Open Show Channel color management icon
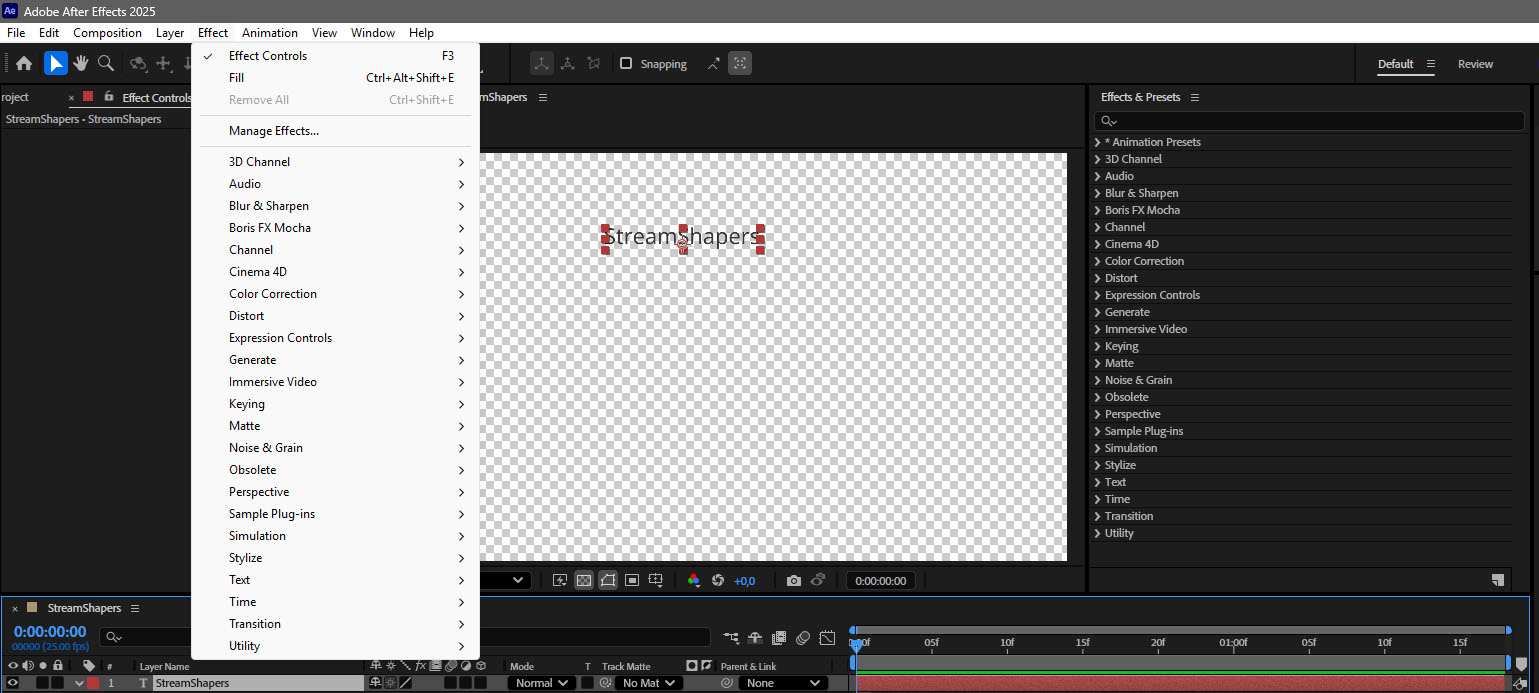 [x=694, y=580]
